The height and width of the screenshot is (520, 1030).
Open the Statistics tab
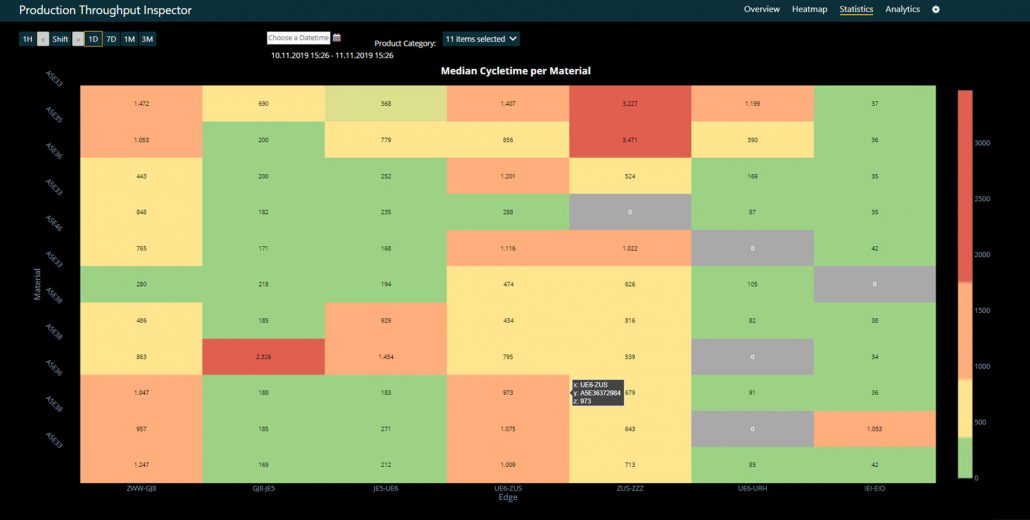[856, 9]
